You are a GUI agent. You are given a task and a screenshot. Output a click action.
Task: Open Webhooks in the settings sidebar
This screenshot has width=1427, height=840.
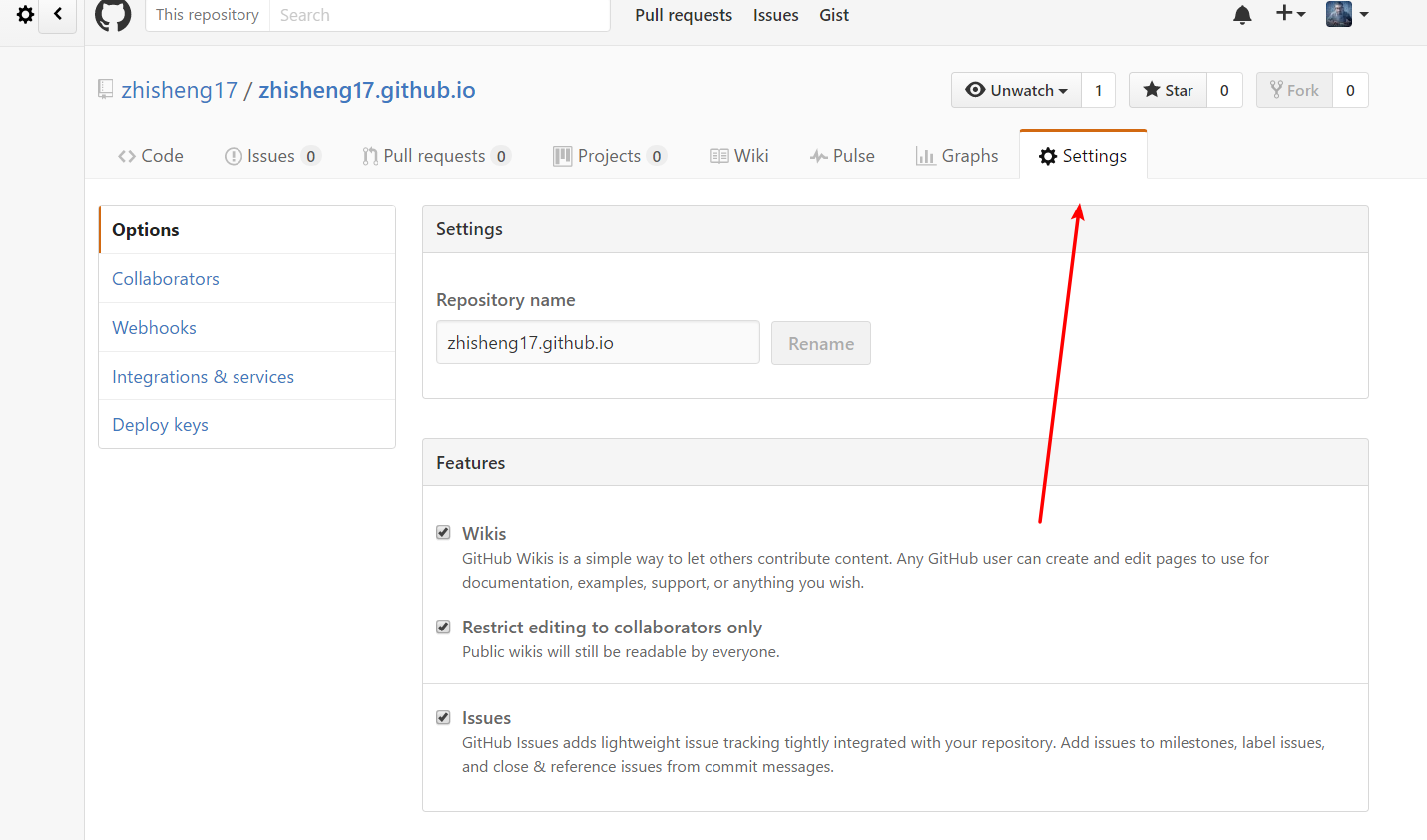(247, 327)
